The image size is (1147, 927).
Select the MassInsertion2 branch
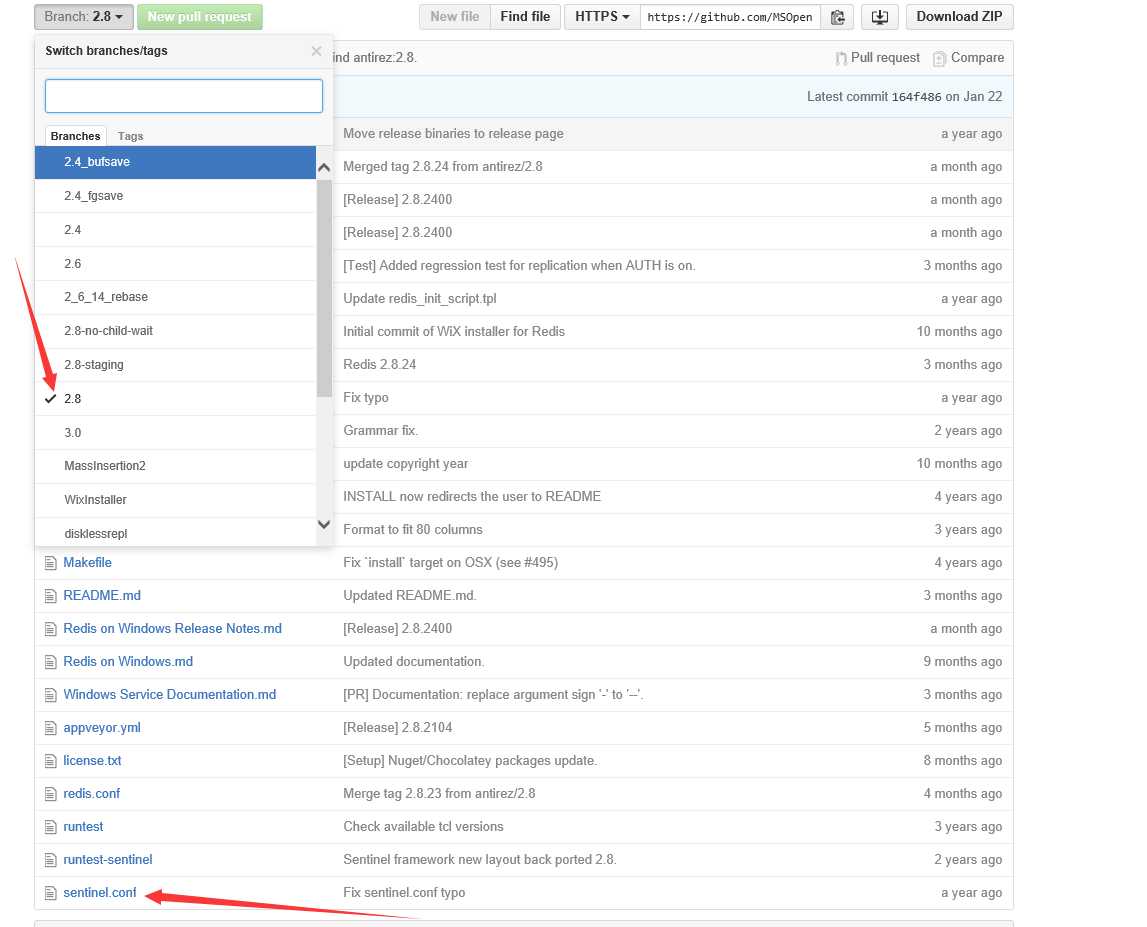[176, 466]
